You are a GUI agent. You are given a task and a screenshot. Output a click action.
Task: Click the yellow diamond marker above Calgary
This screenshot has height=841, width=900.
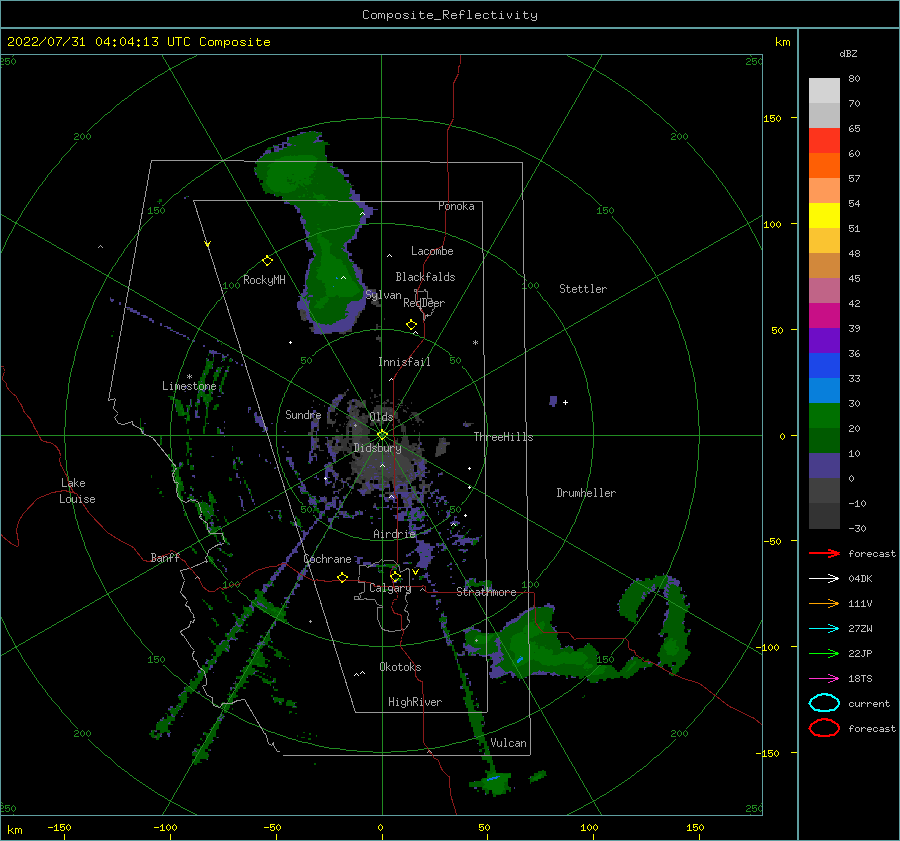395,576
